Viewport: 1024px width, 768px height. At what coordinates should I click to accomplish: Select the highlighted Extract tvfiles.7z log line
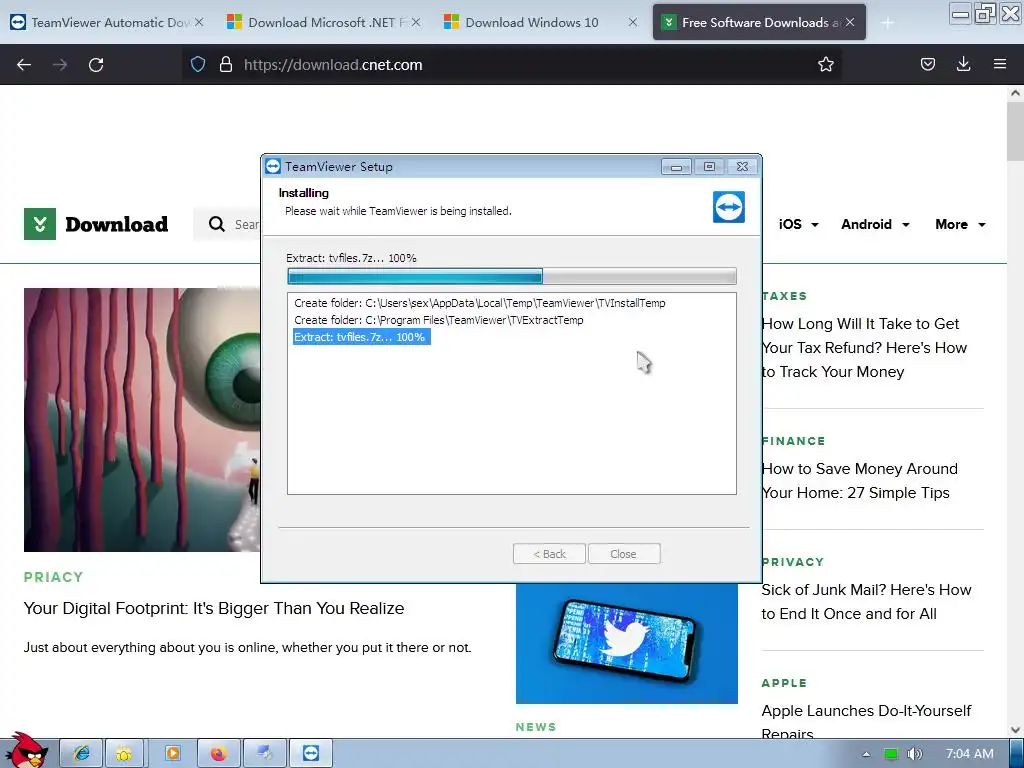click(360, 337)
